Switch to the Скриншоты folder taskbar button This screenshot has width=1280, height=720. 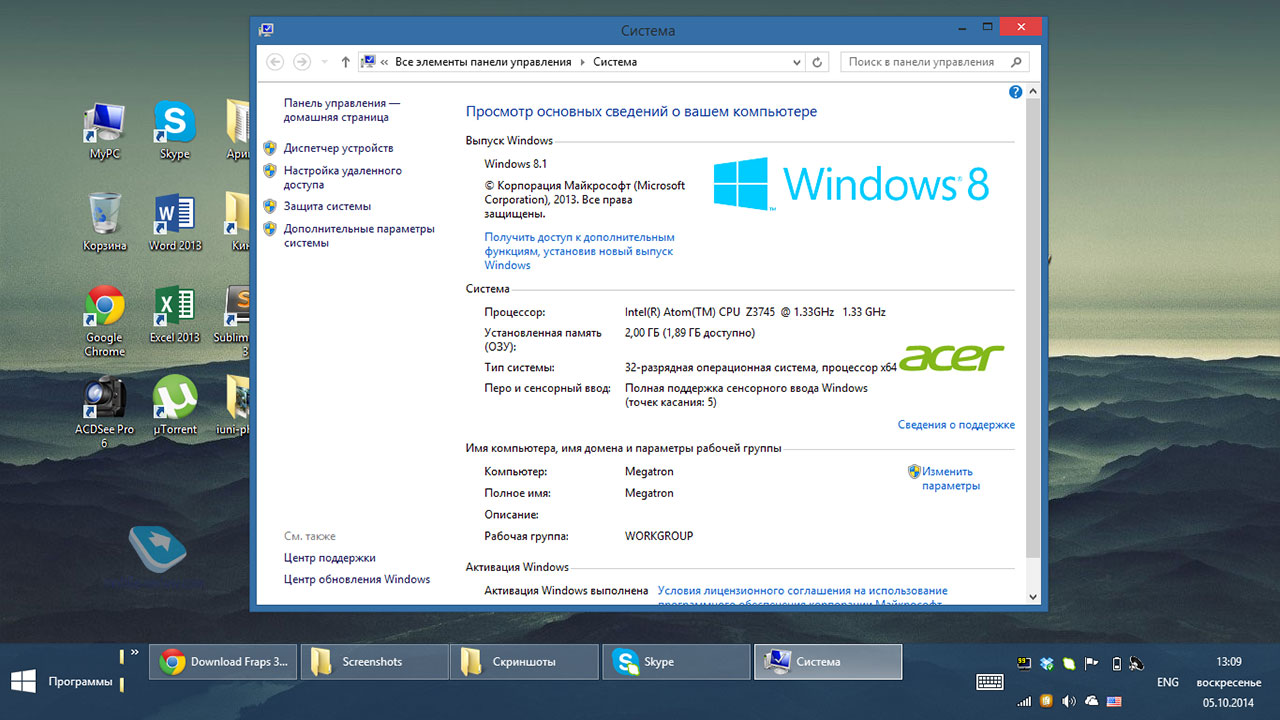pos(524,662)
